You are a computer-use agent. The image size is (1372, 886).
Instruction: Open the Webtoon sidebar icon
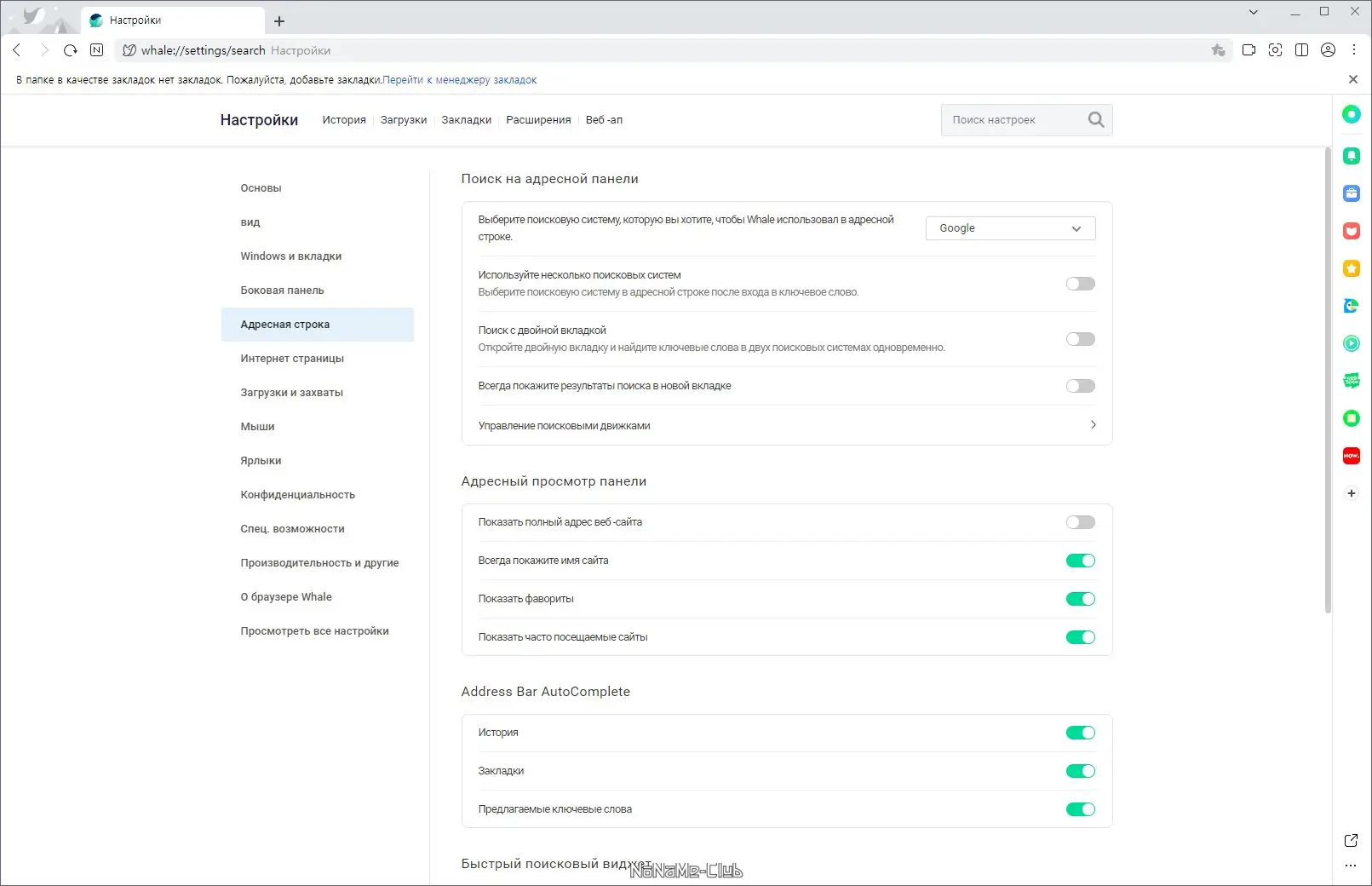click(x=1351, y=381)
